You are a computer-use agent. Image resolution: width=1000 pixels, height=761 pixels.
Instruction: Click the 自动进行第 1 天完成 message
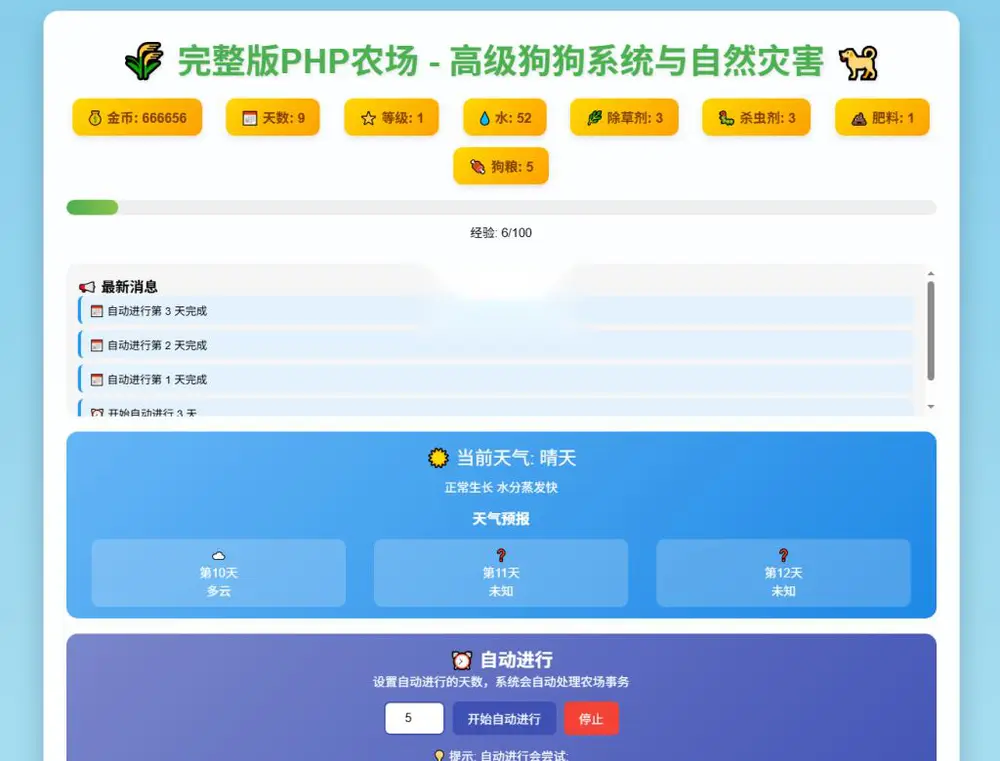point(496,380)
